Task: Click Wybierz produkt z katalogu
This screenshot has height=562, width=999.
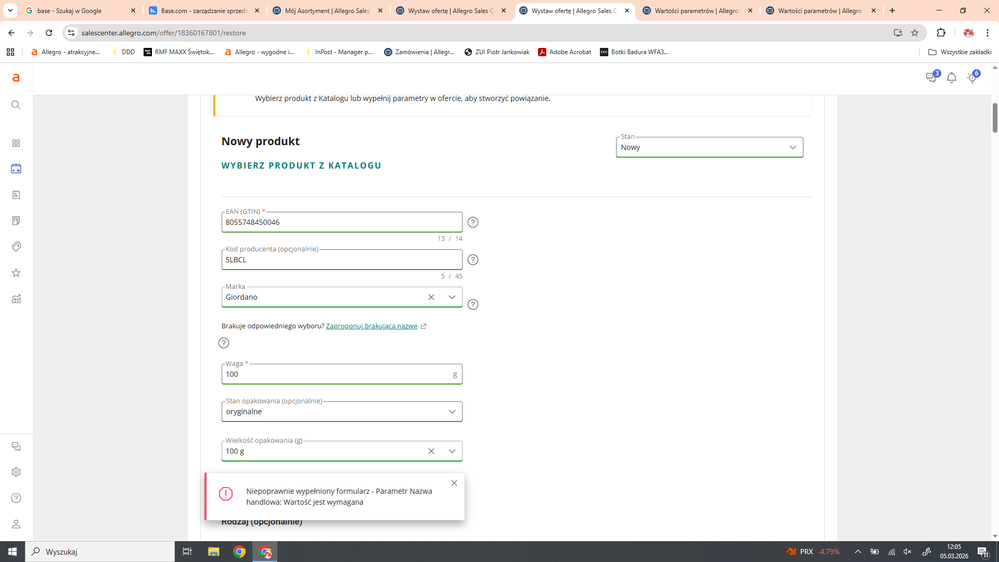Action: tap(301, 166)
